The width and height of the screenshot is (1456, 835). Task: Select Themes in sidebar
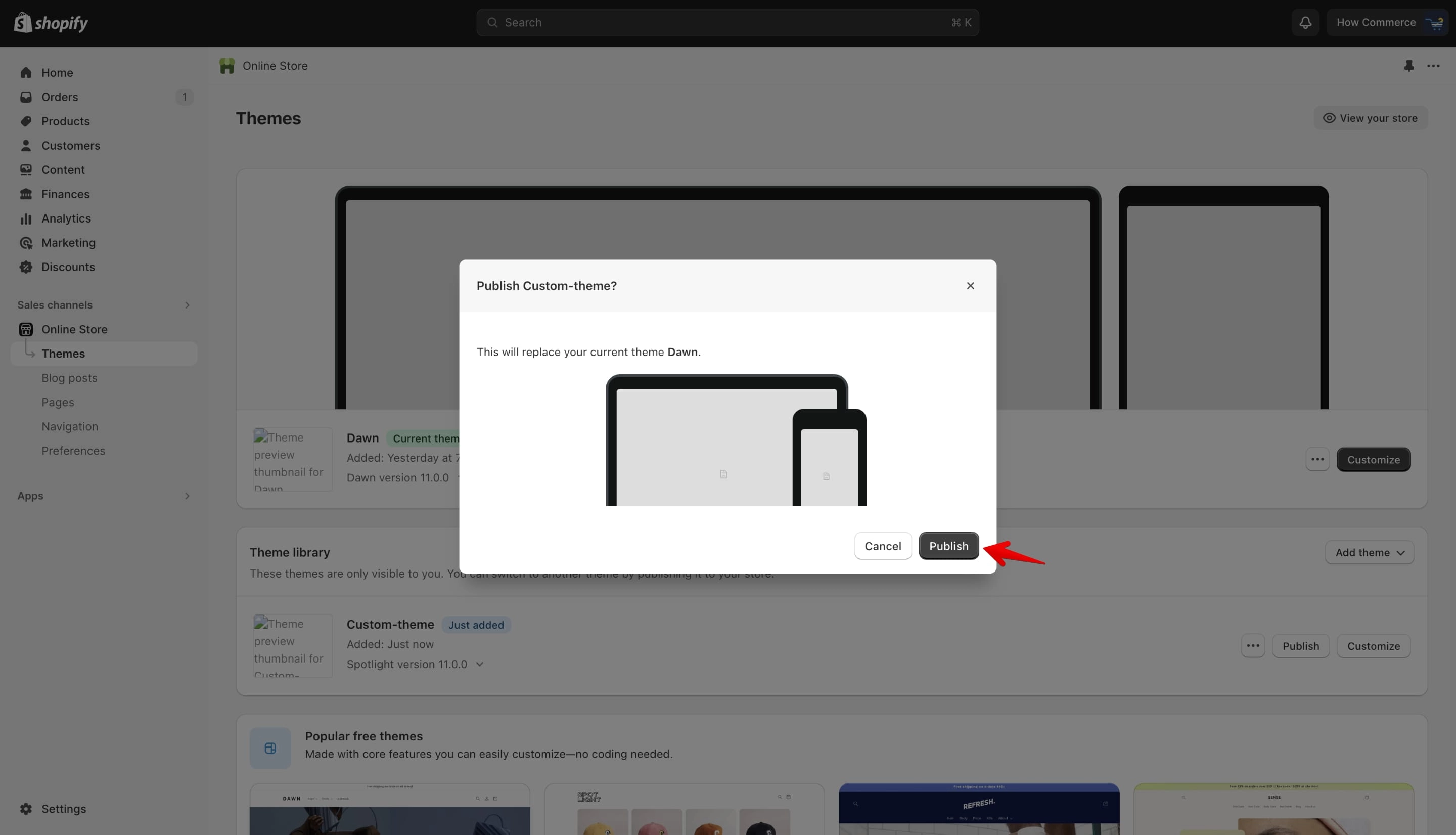104,354
